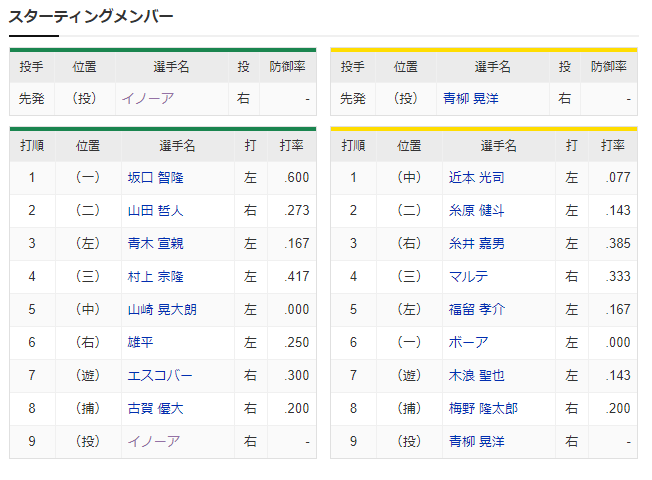The width and height of the screenshot is (652, 480).
Task: Open player page for 山崎 晃大朗
Action: coord(162,309)
